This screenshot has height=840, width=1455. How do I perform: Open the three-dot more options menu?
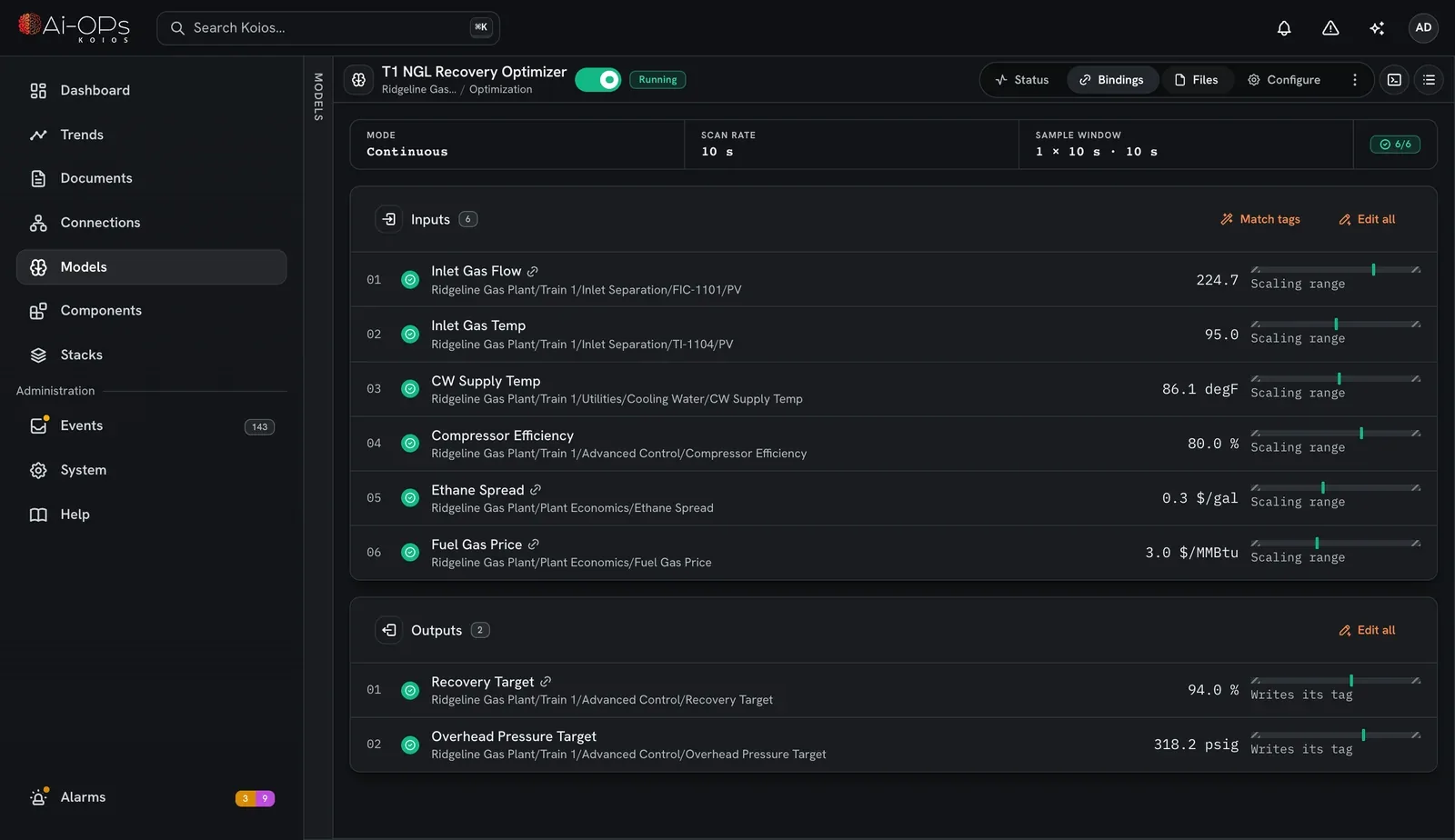click(1354, 80)
